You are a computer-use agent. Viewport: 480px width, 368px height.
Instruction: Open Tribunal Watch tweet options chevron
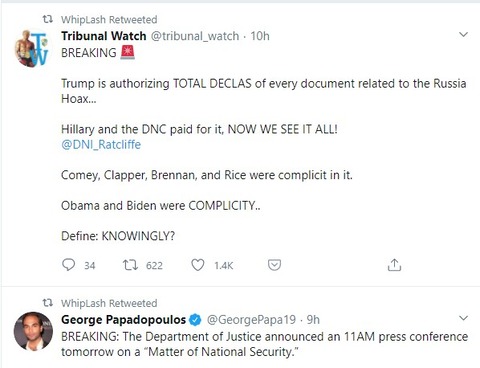tap(464, 34)
